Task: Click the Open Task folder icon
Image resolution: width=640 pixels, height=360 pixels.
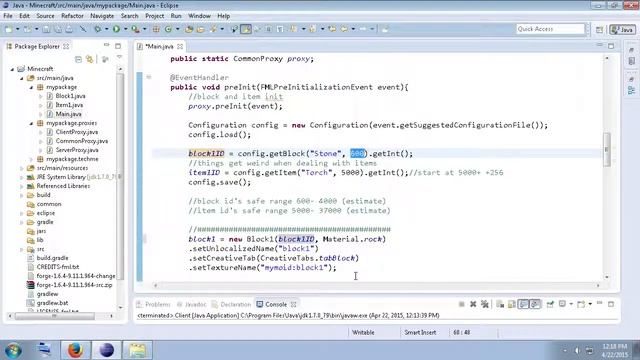Action: pos(200,29)
